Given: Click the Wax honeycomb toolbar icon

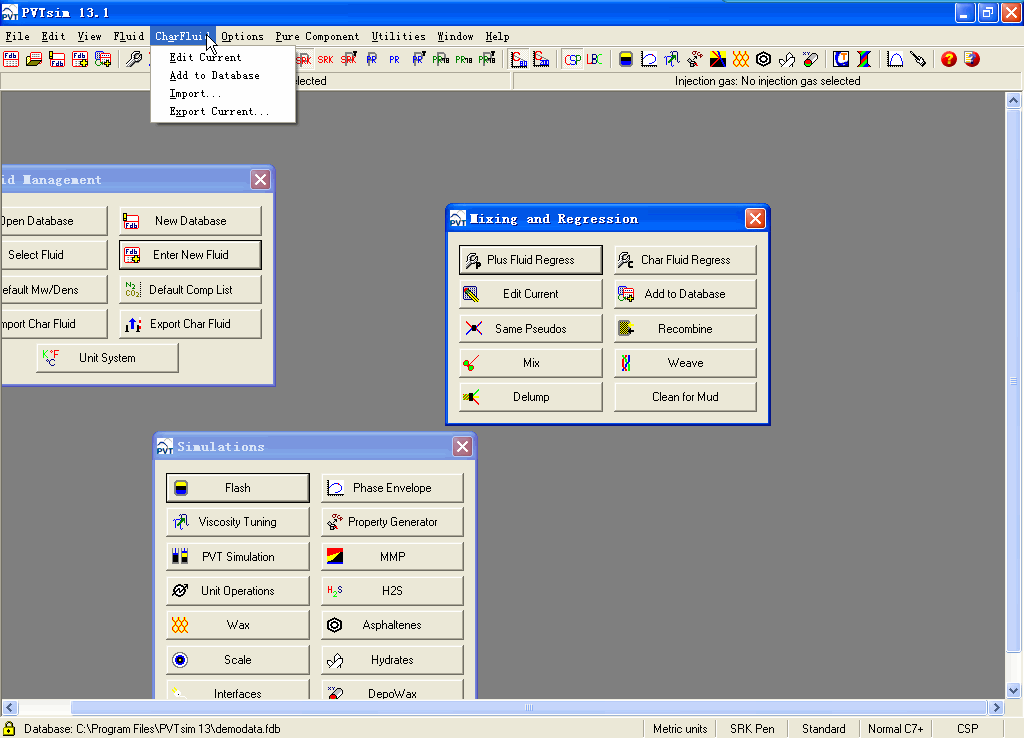Looking at the screenshot, I should [x=741, y=59].
